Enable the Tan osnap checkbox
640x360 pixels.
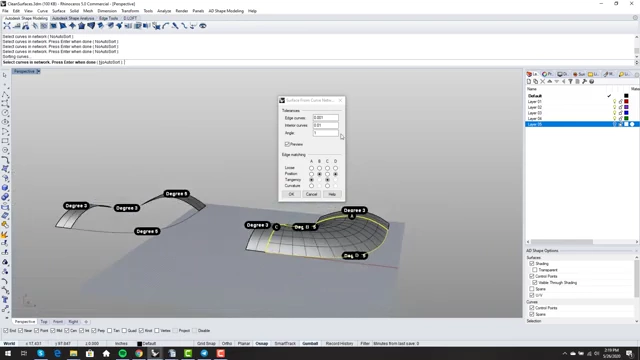pyautogui.click(x=109, y=331)
